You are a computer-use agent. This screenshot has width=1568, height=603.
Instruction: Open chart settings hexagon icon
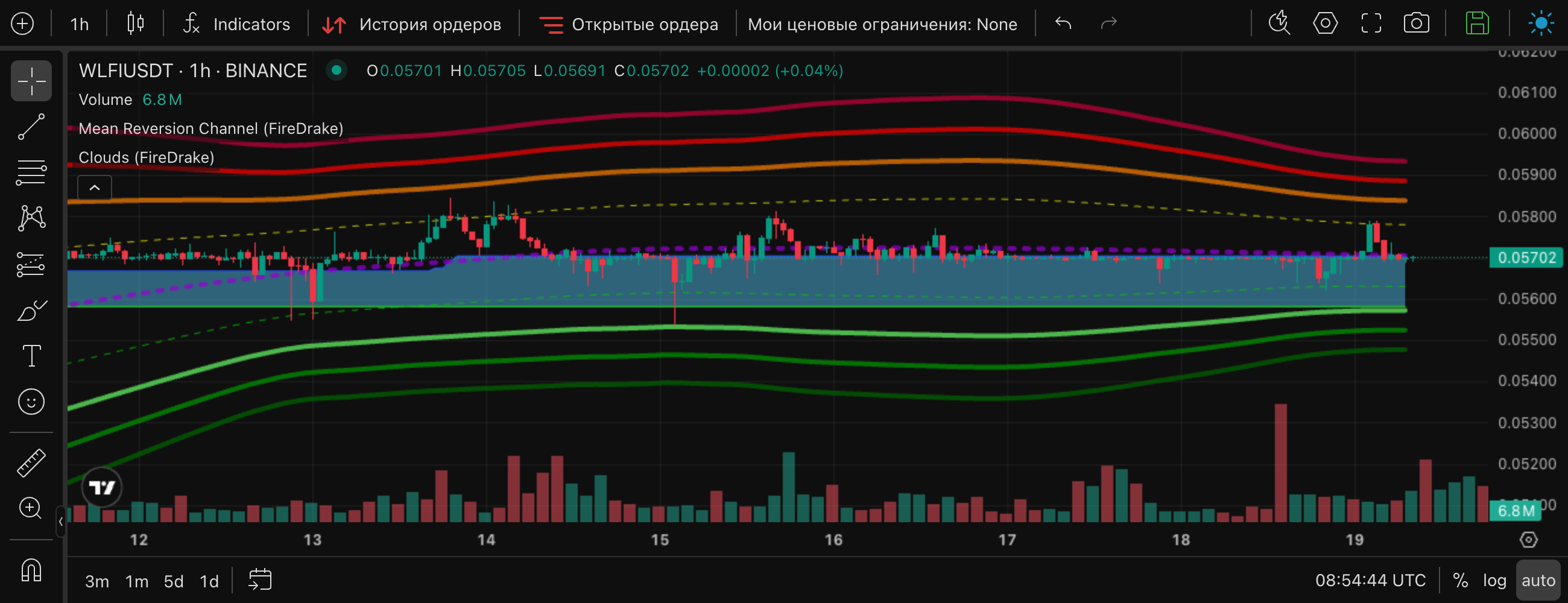(1325, 24)
